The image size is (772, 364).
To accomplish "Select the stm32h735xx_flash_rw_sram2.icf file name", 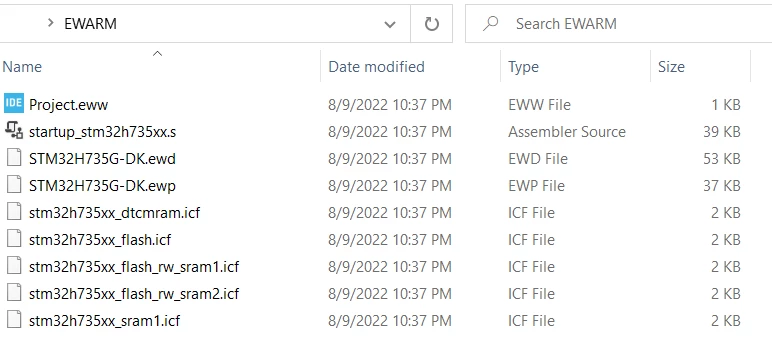I will [x=134, y=294].
